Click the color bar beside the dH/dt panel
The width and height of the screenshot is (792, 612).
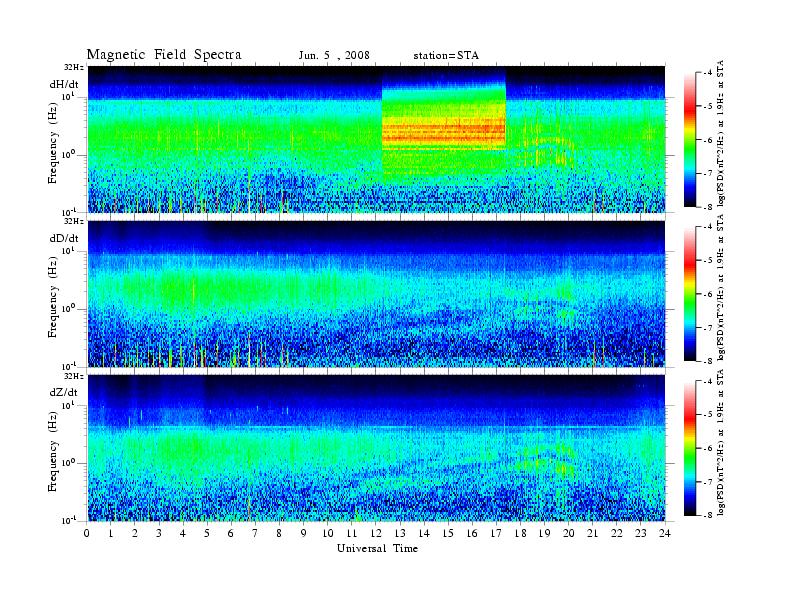(689, 140)
